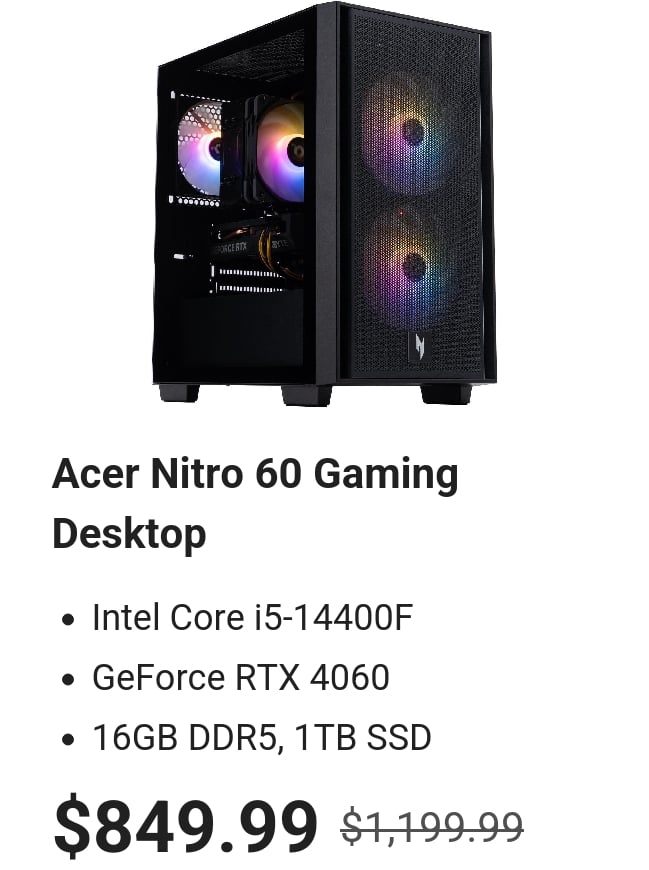Click the rightmost case foot
Image resolution: width=649 pixels, height=870 pixels.
[x=445, y=393]
